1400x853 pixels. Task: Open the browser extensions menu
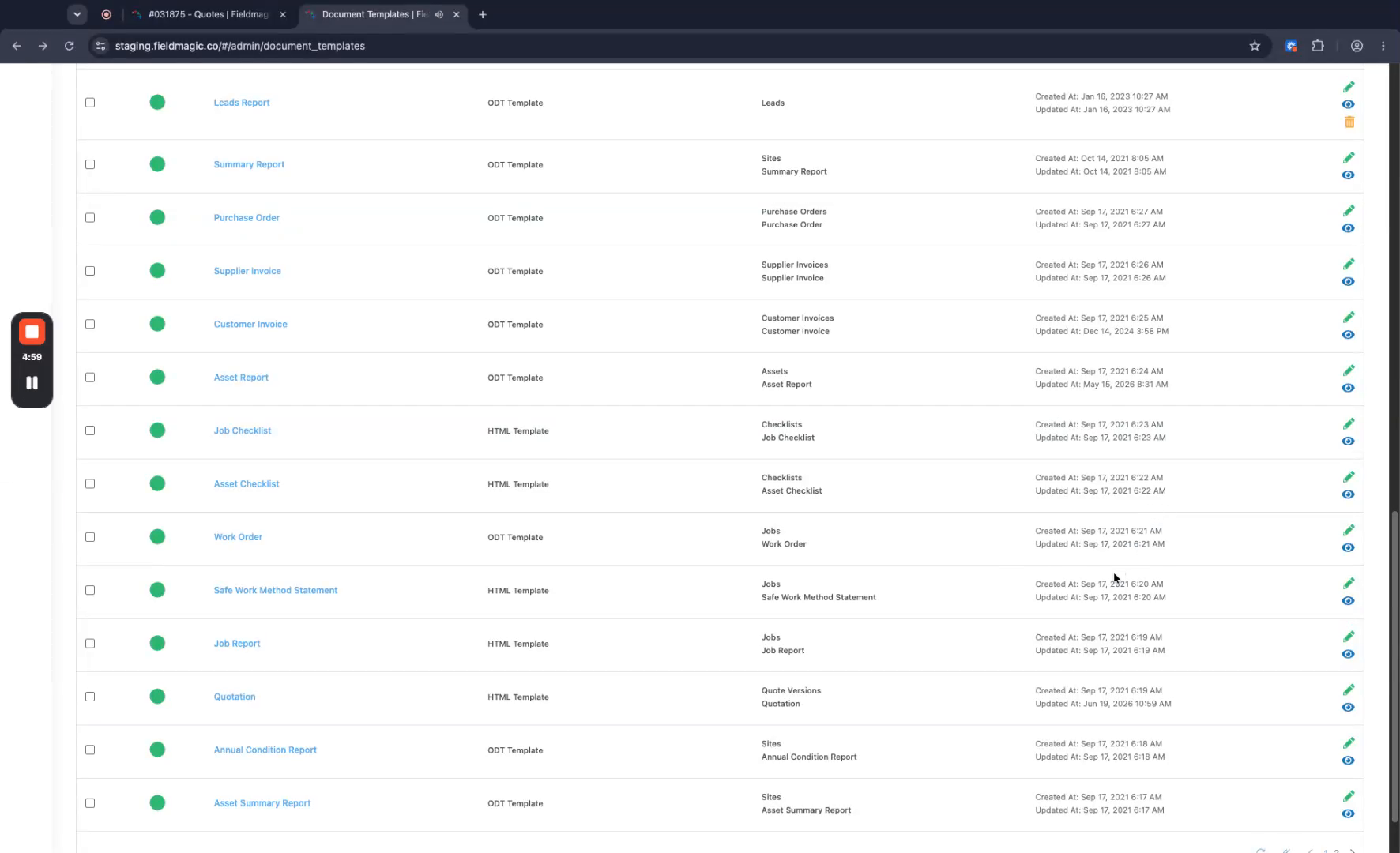(1318, 46)
